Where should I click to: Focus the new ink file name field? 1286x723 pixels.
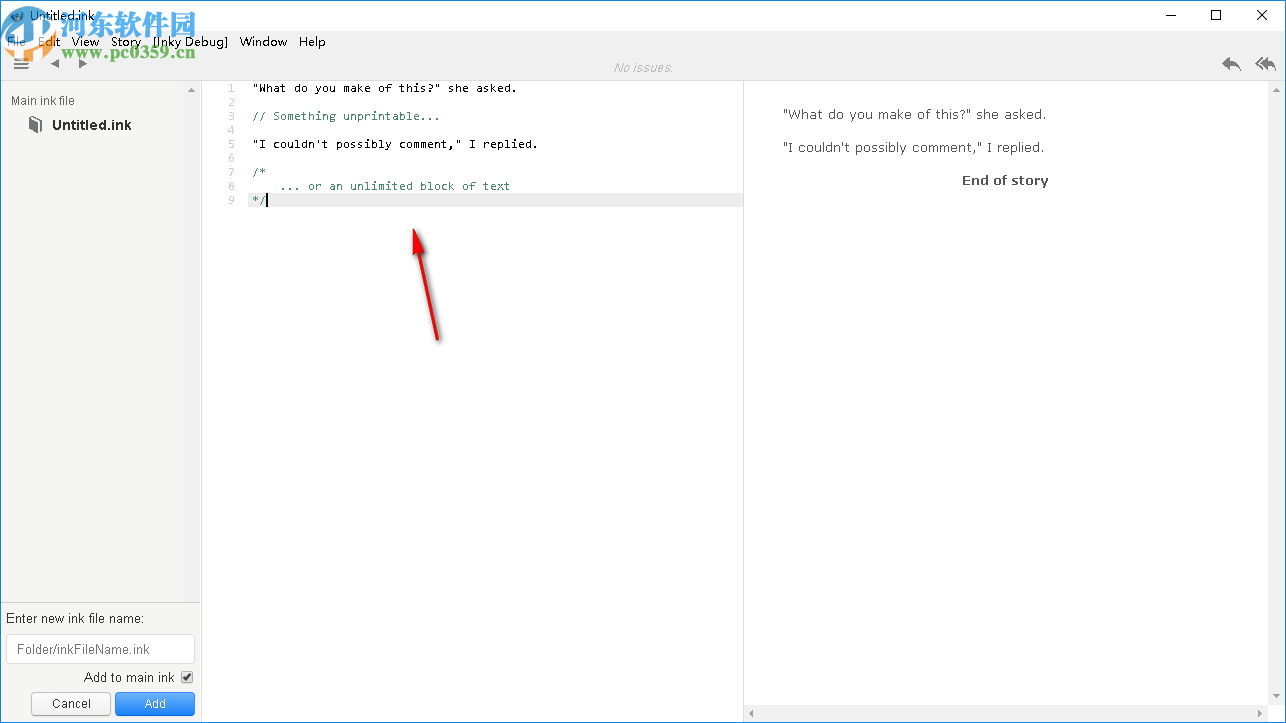(100, 649)
